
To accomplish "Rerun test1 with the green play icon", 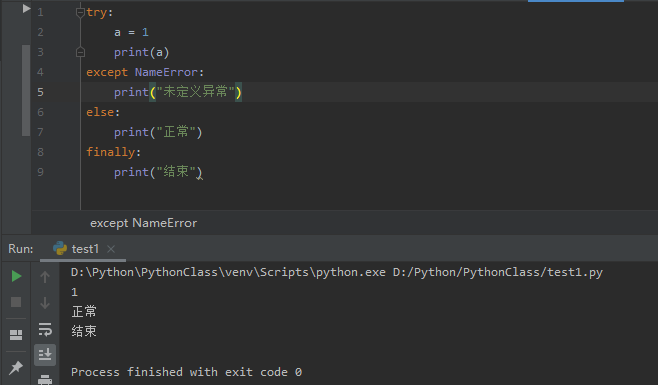I will (16, 276).
